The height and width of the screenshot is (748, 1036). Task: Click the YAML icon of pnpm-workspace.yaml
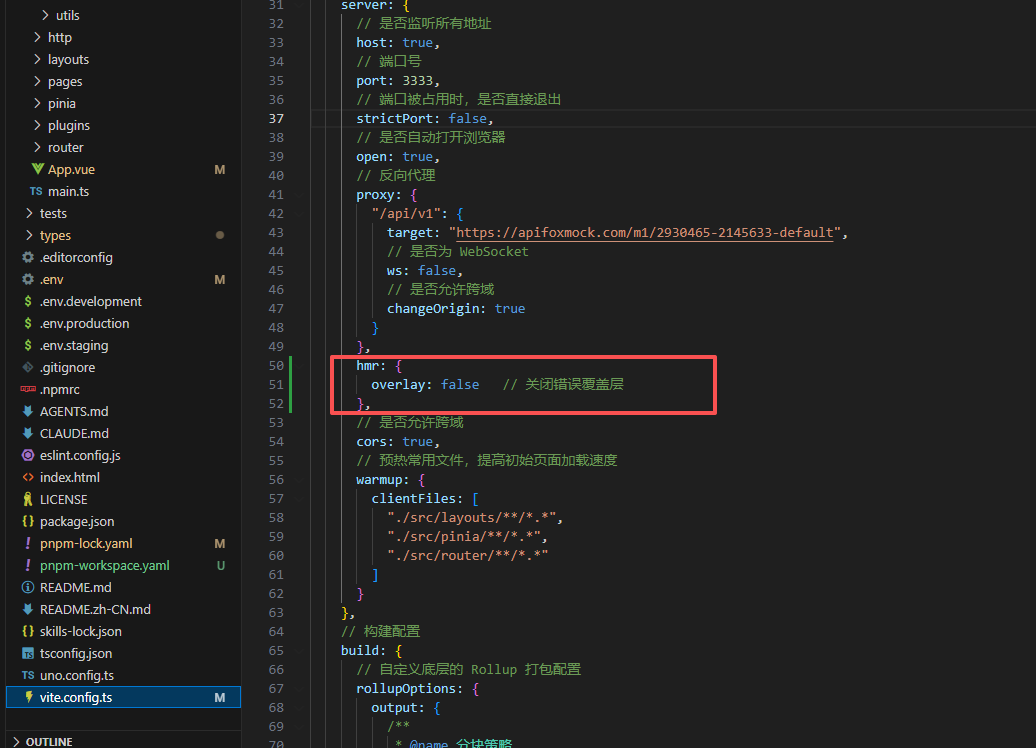pyautogui.click(x=28, y=565)
